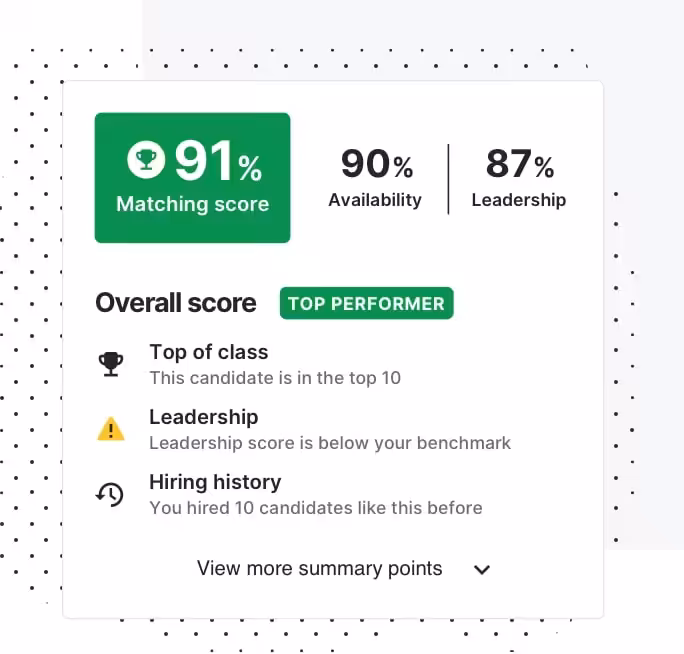Click 'This candidate is in the top 10'
The height and width of the screenshot is (654, 684).
(275, 378)
